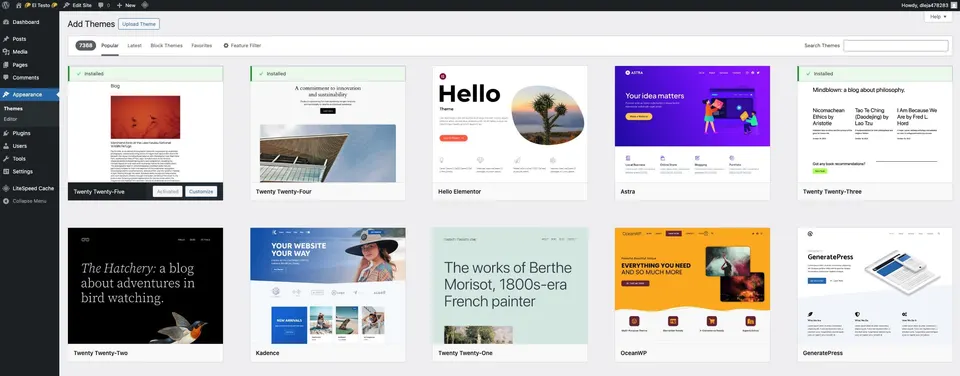This screenshot has height=376, width=960.
Task: Click the Twenty Twenty-Two theme name
Action: 100,353
